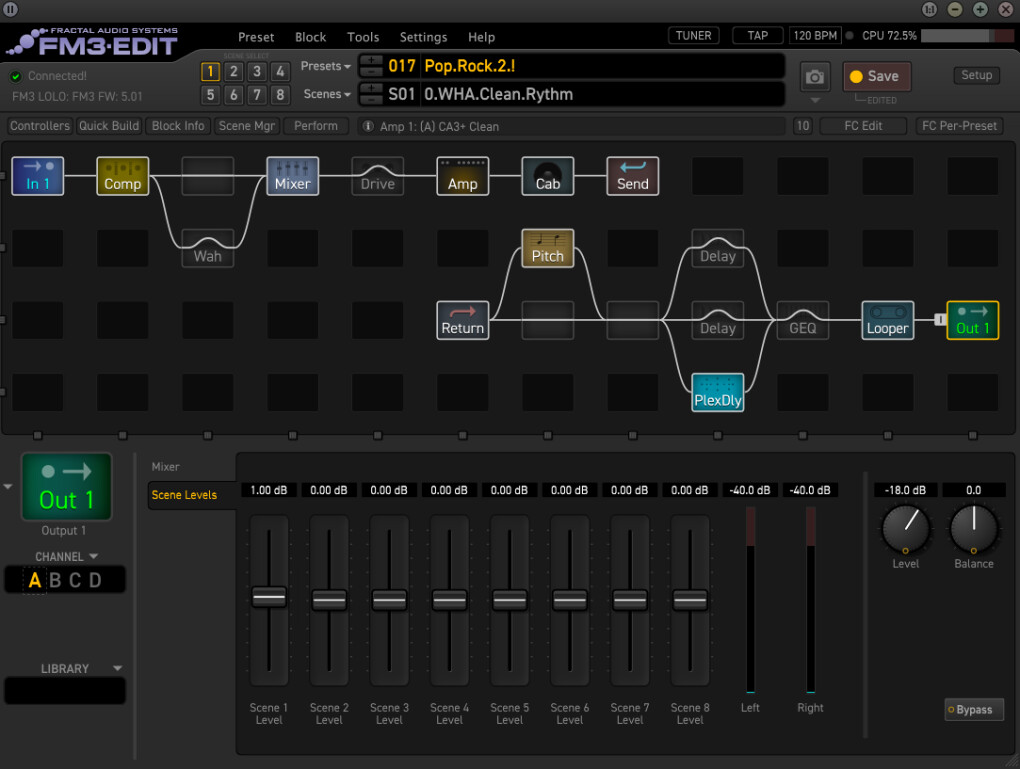1020x769 pixels.
Task: Open the Scenes dropdown
Action: pyautogui.click(x=327, y=94)
